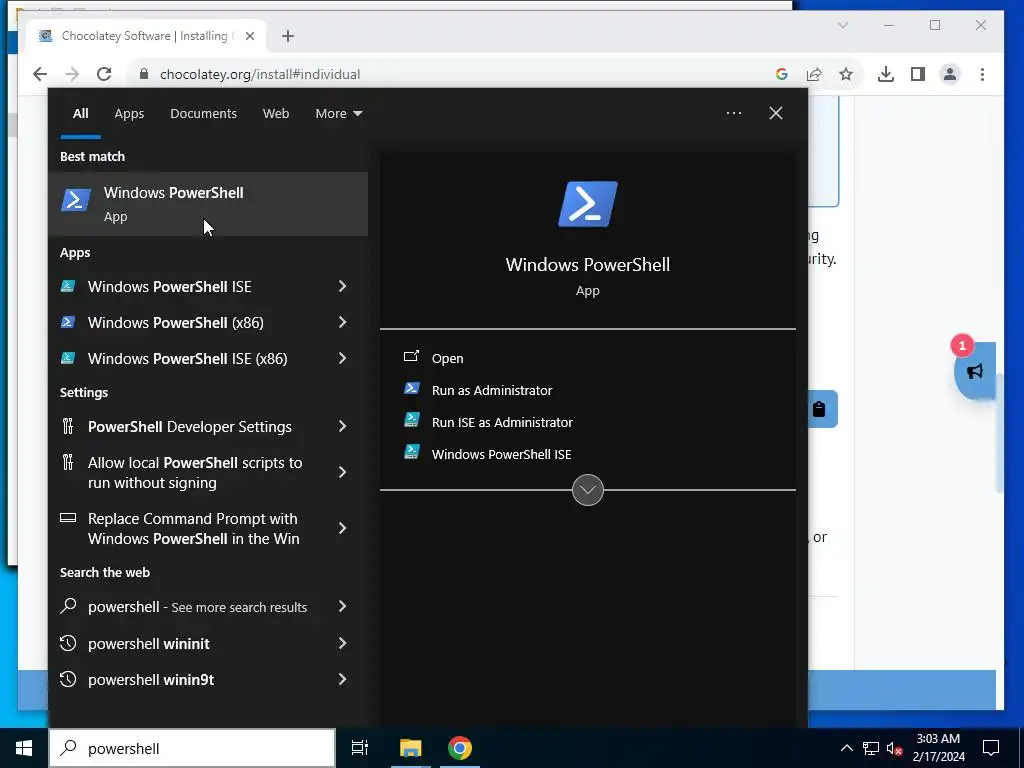The height and width of the screenshot is (768, 1024).
Task: Toggle Chrome side panel
Action: coord(918,74)
